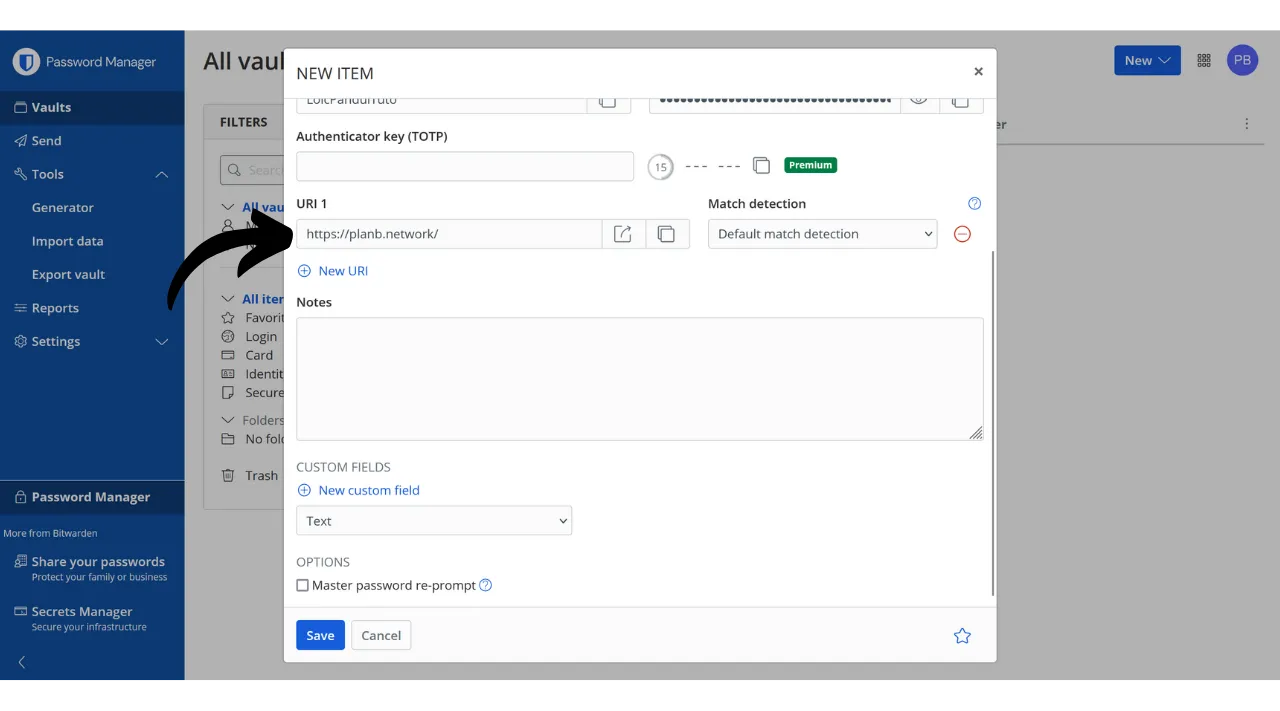Copy the URI 1 value icon
The image size is (1280, 711).
click(667, 234)
